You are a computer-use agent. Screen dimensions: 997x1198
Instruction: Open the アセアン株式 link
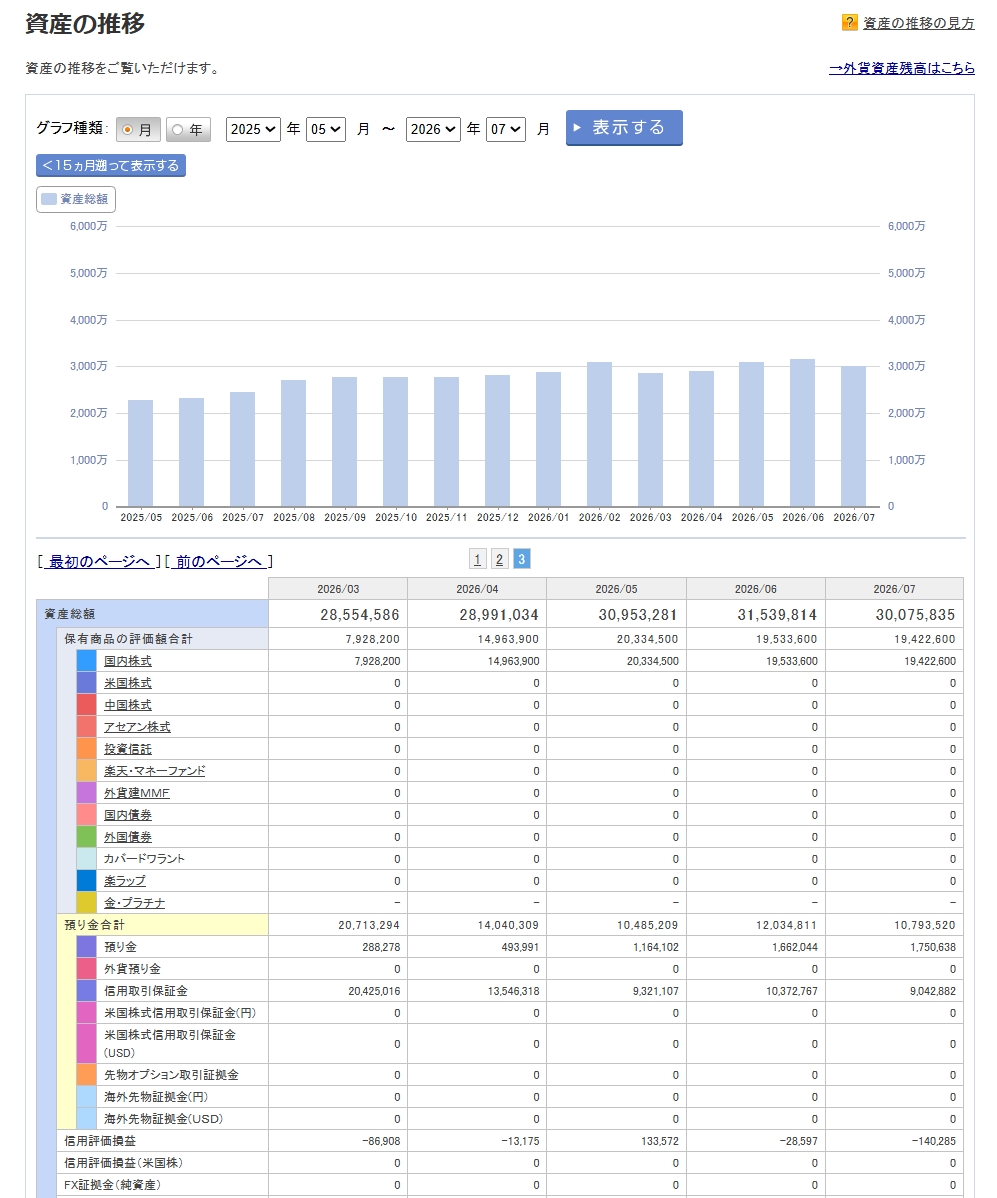tap(138, 727)
